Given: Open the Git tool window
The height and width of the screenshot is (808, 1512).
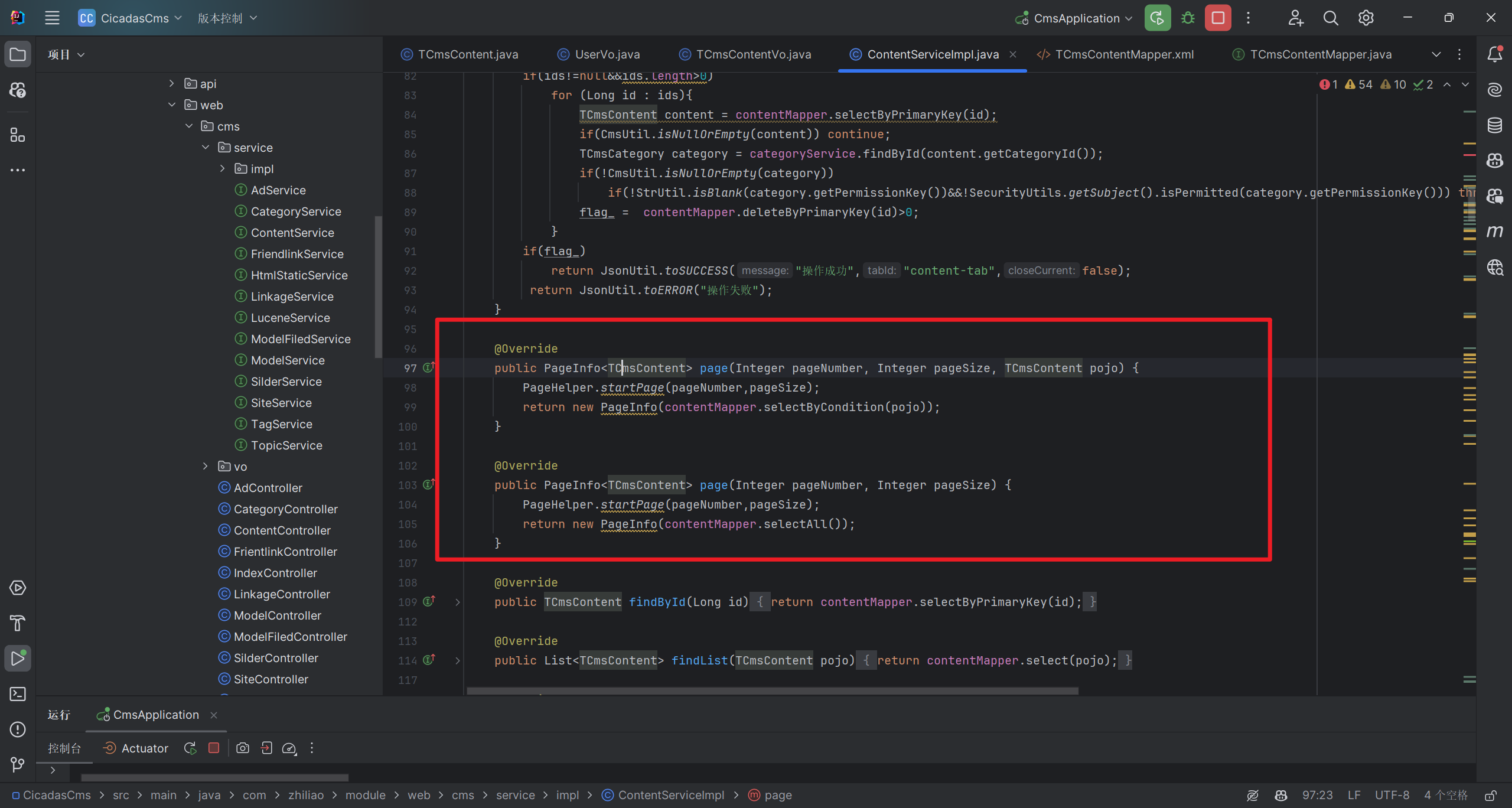Looking at the screenshot, I should [18, 764].
